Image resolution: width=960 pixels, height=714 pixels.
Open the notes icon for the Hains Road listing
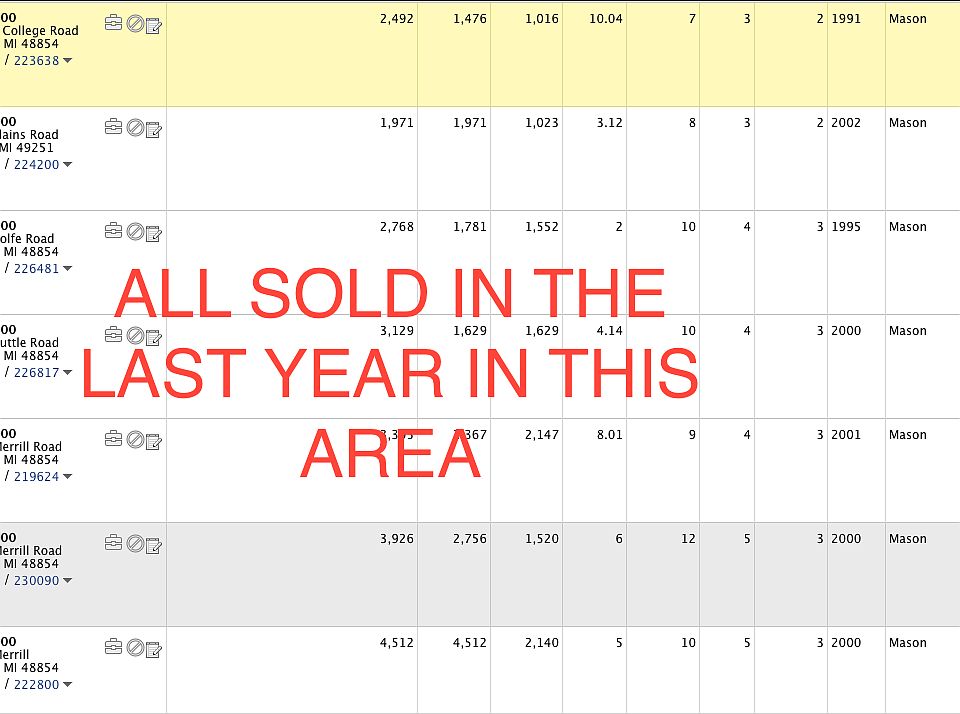[154, 128]
